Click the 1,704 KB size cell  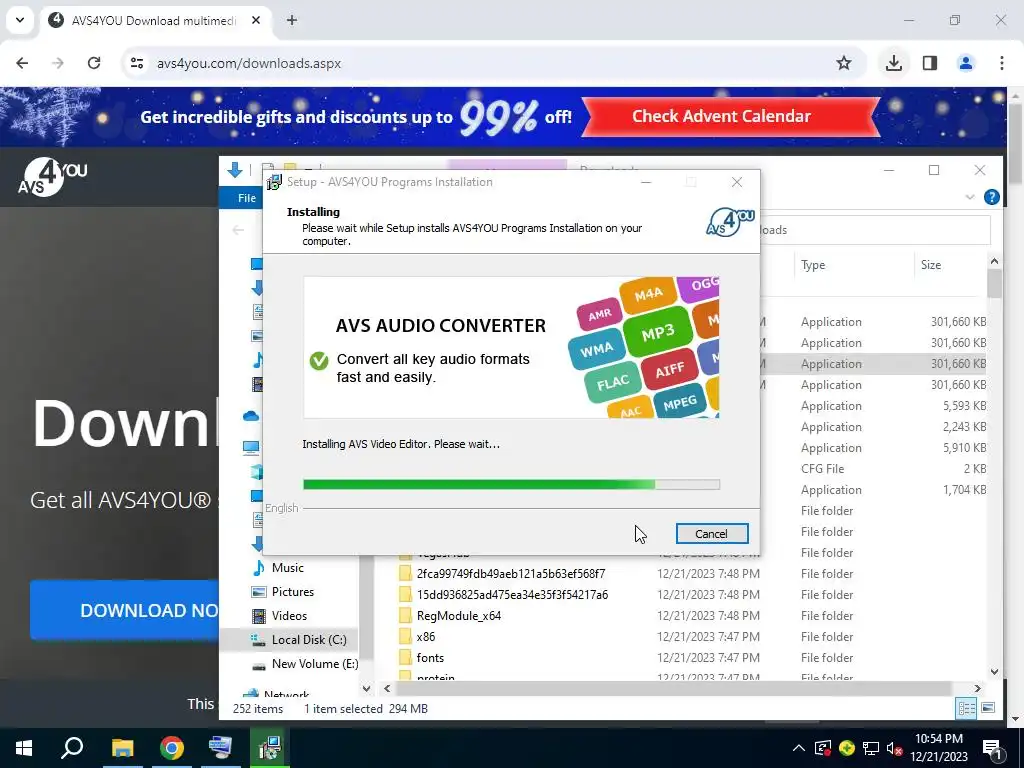(964, 490)
